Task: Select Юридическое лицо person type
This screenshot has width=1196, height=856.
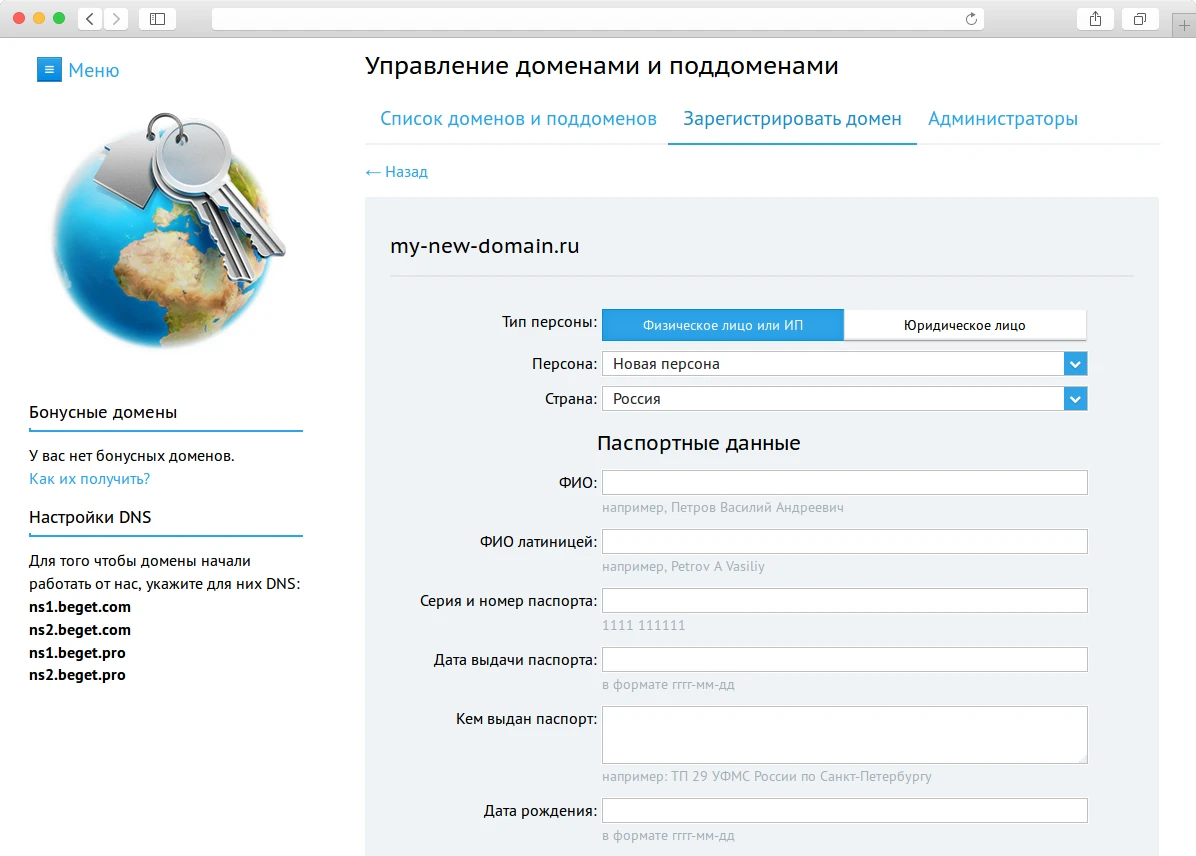Action: coord(965,324)
